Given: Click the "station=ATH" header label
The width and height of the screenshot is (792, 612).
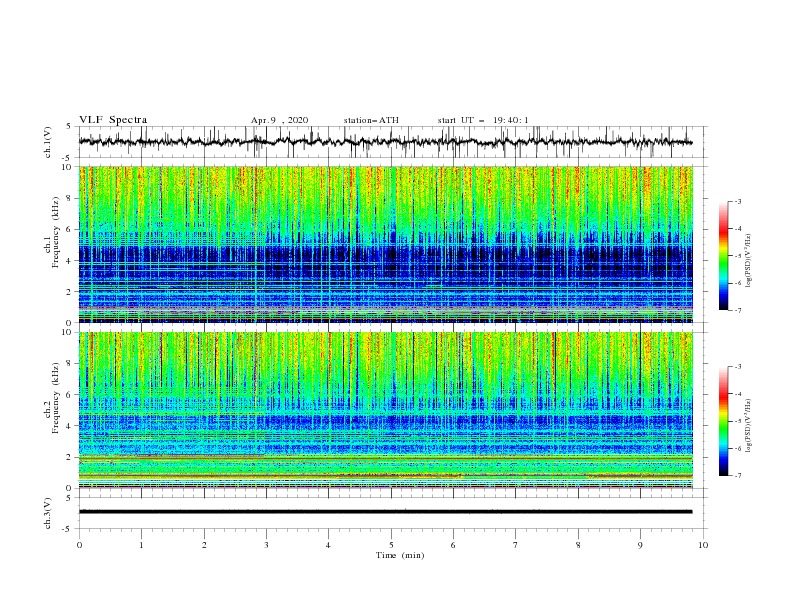Looking at the screenshot, I should pyautogui.click(x=371, y=120).
